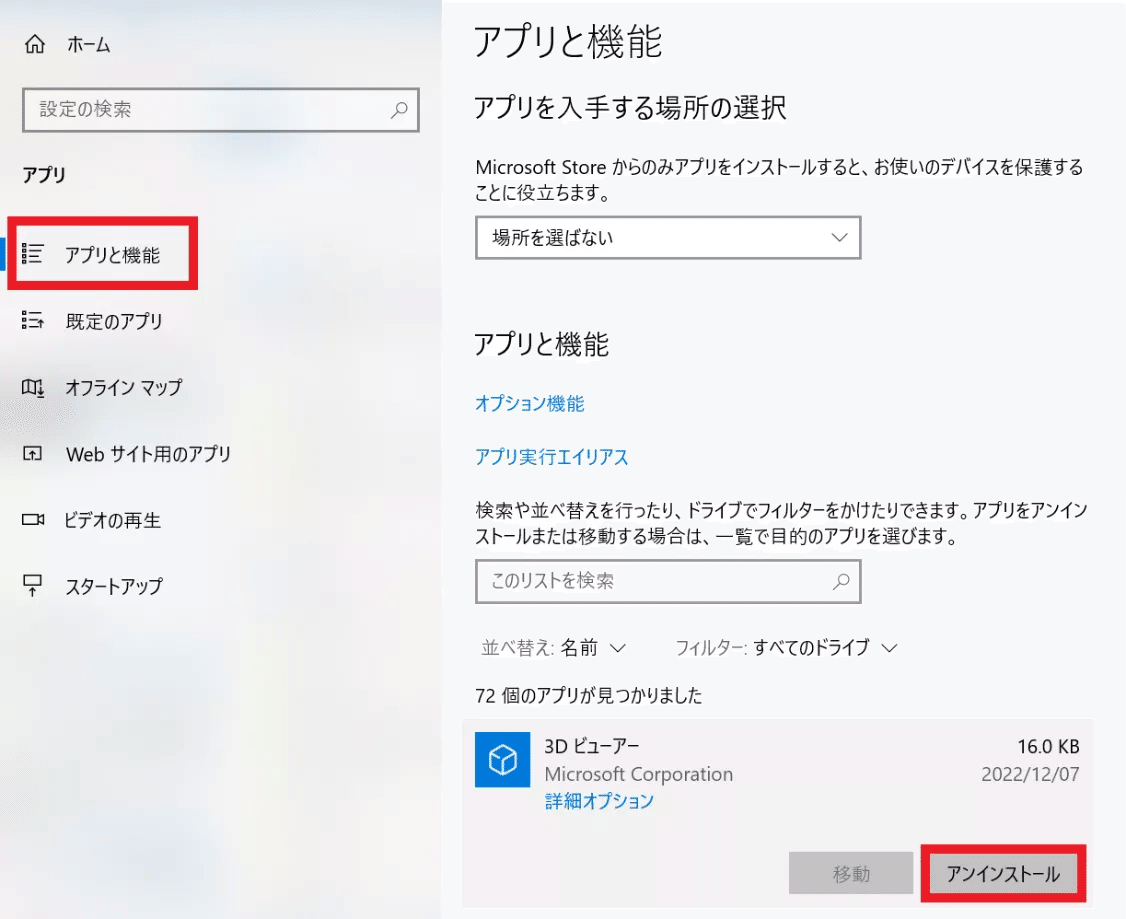This screenshot has width=1126, height=919.
Task: Open the アプリ実行エイリアス link
Action: [552, 457]
